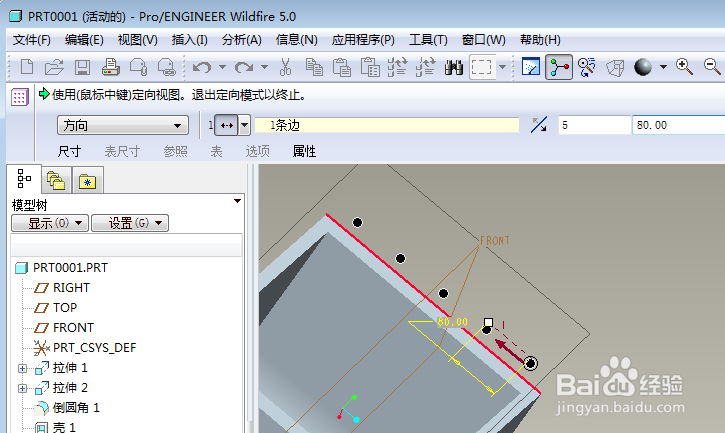Screen dimensions: 725x433
Task: Click the repaint screen icon
Action: coord(531,68)
